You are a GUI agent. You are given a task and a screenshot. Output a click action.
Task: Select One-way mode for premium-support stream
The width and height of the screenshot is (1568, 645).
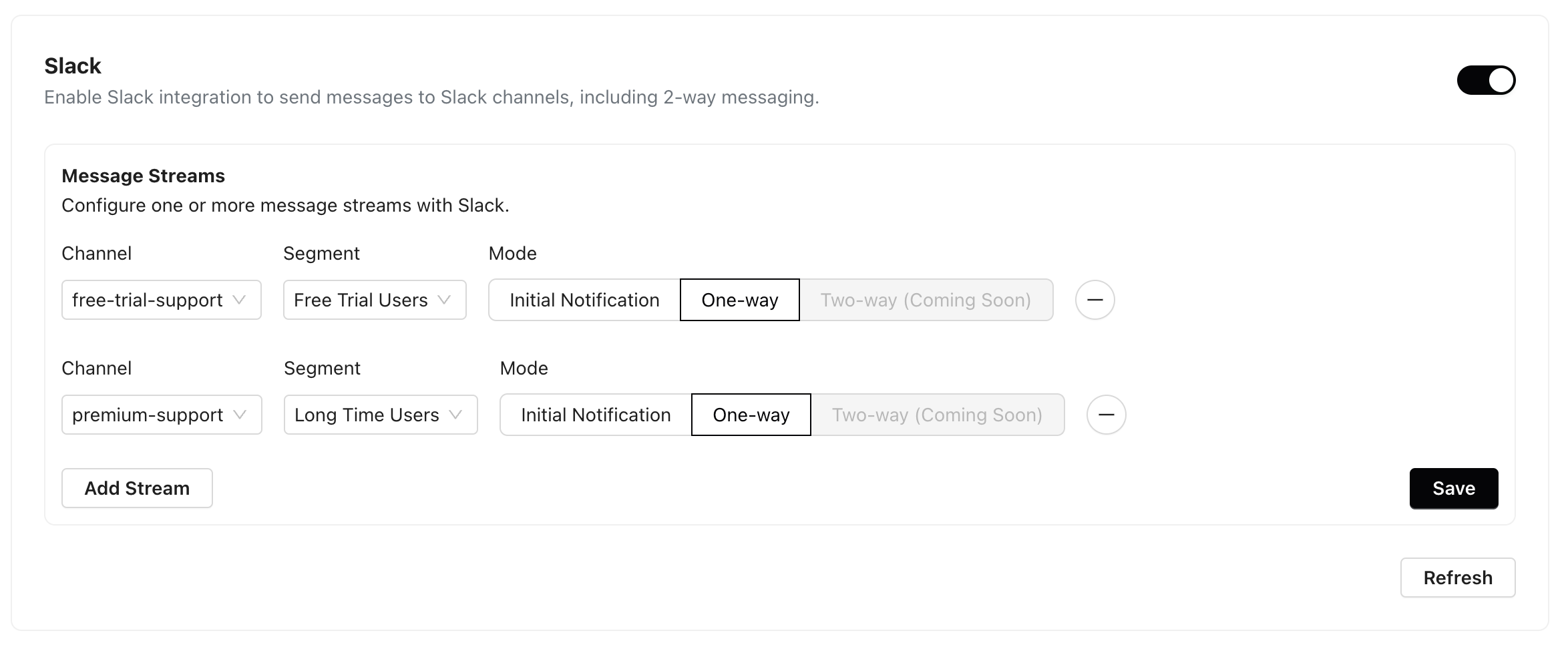coord(751,415)
